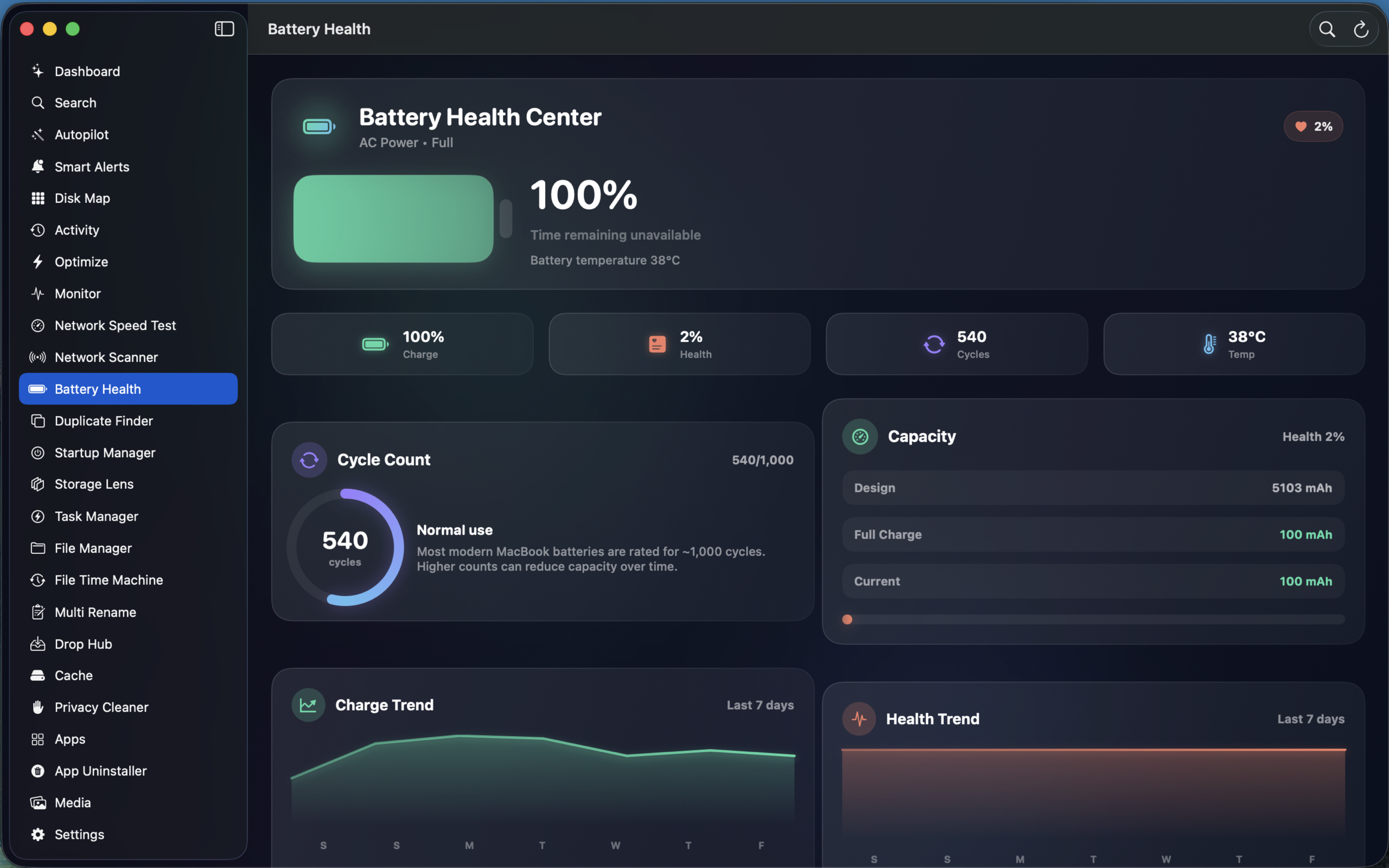The height and width of the screenshot is (868, 1389).
Task: Click the Startup Manager power icon
Action: coord(38,453)
